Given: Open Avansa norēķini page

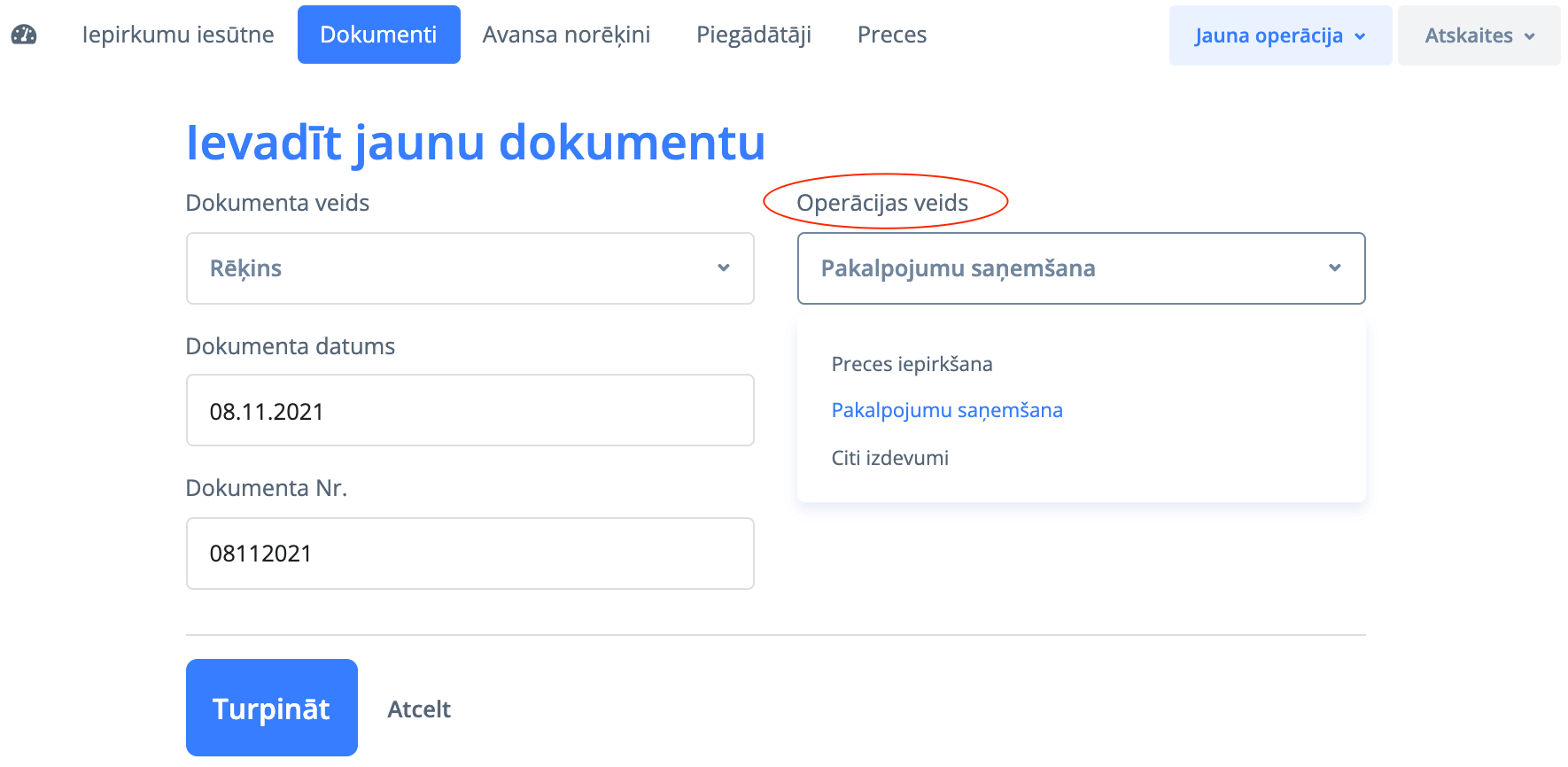Looking at the screenshot, I should 566,35.
